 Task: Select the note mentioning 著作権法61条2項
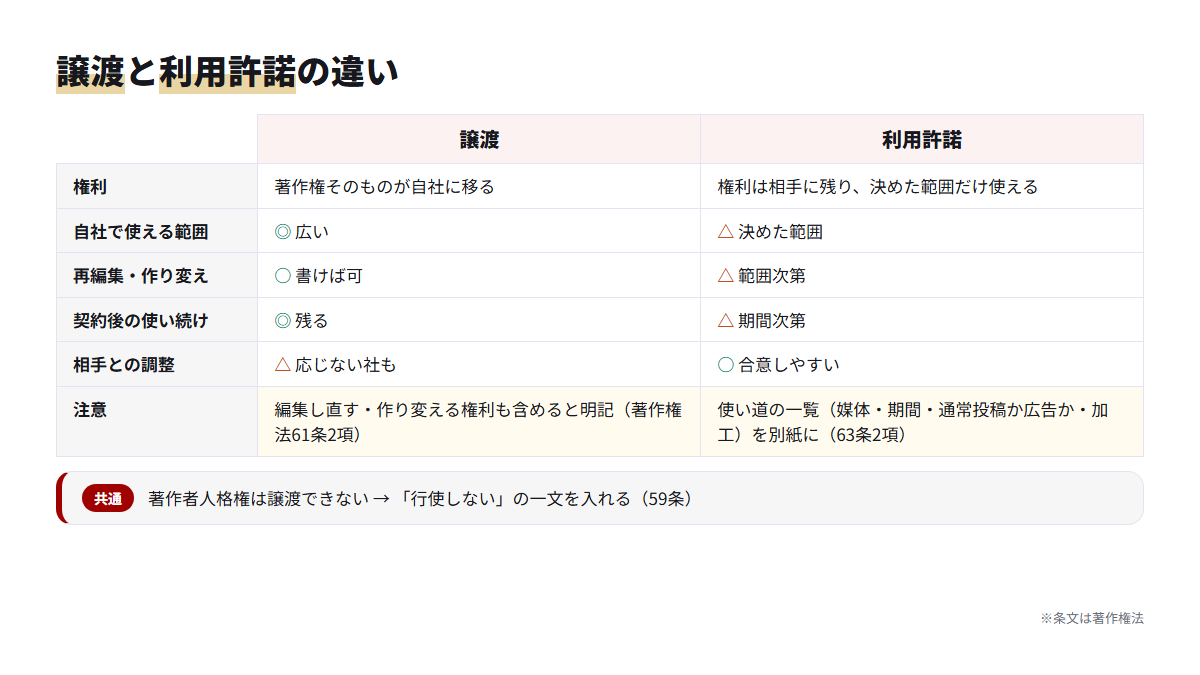(479, 422)
